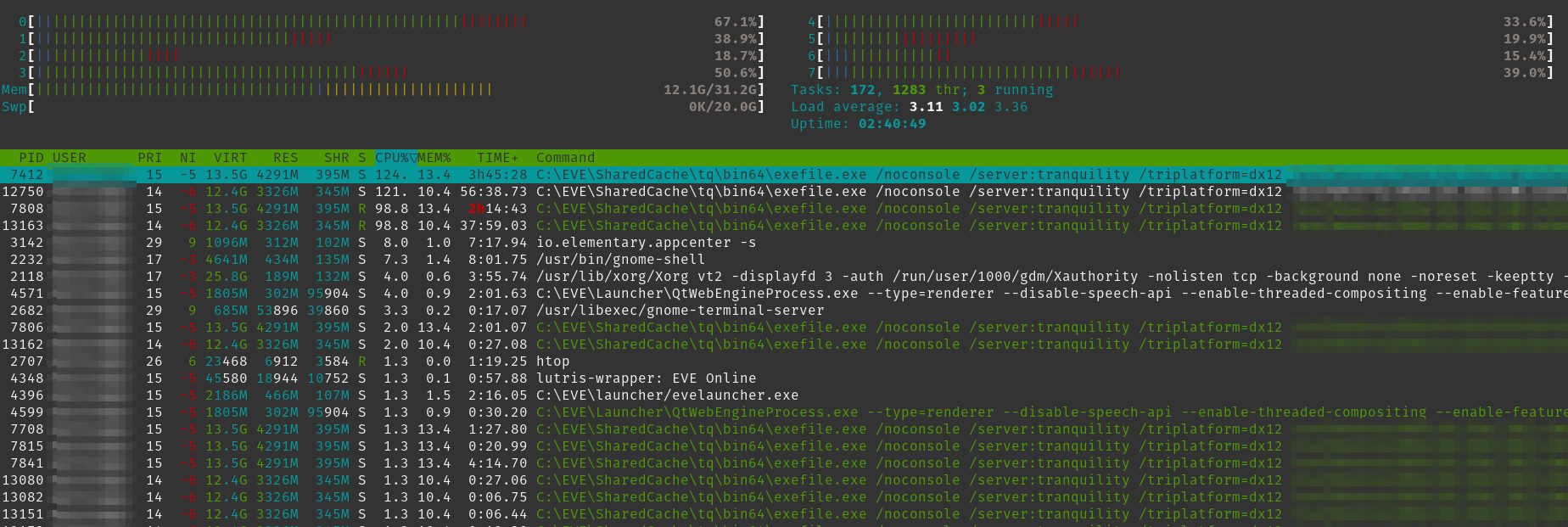Select process row PID 13082
This screenshot has height=527, width=1568.
point(784,497)
